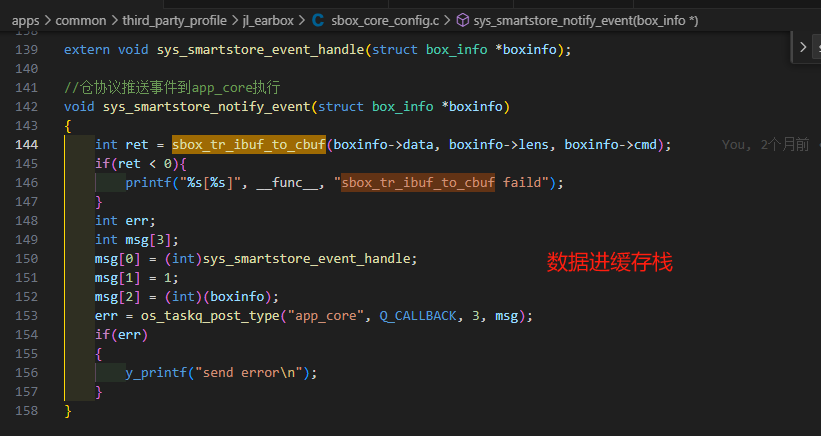Expand the chevron panel at top right
Viewport: 821px width, 436px height.
[803, 47]
